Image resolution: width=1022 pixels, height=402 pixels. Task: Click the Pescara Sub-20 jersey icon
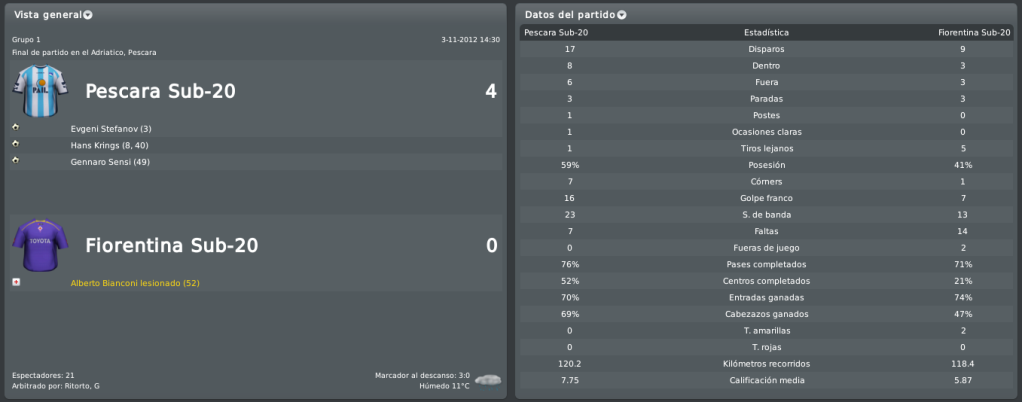click(x=31, y=91)
